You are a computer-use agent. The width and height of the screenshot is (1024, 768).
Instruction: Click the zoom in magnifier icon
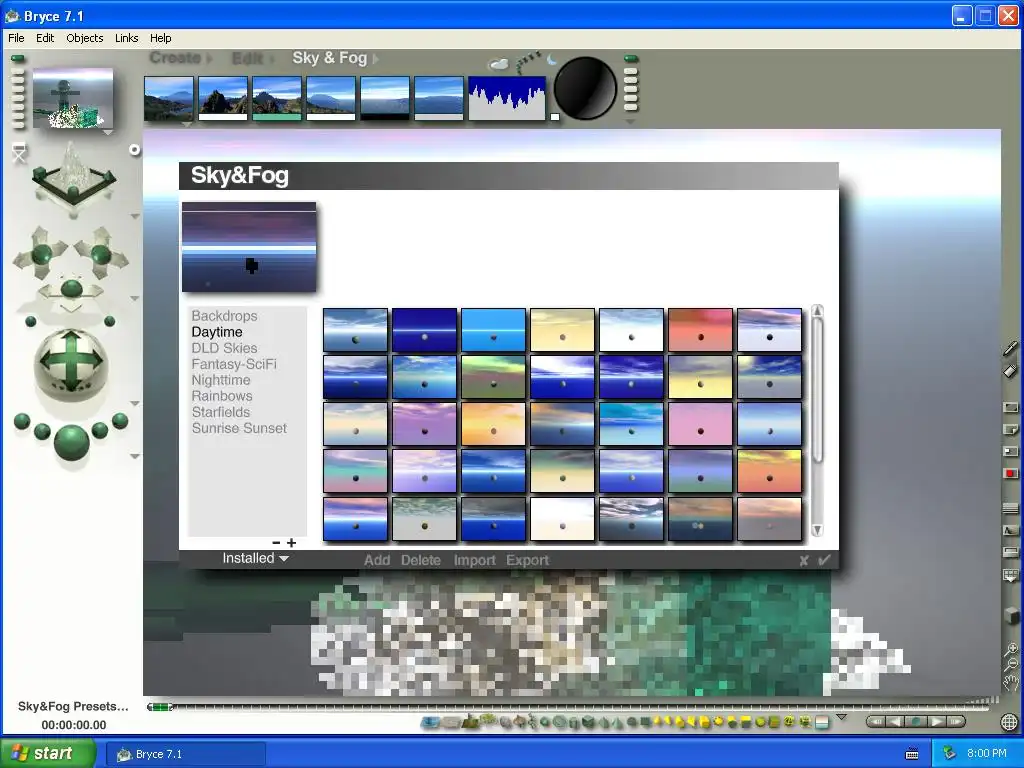1011,649
